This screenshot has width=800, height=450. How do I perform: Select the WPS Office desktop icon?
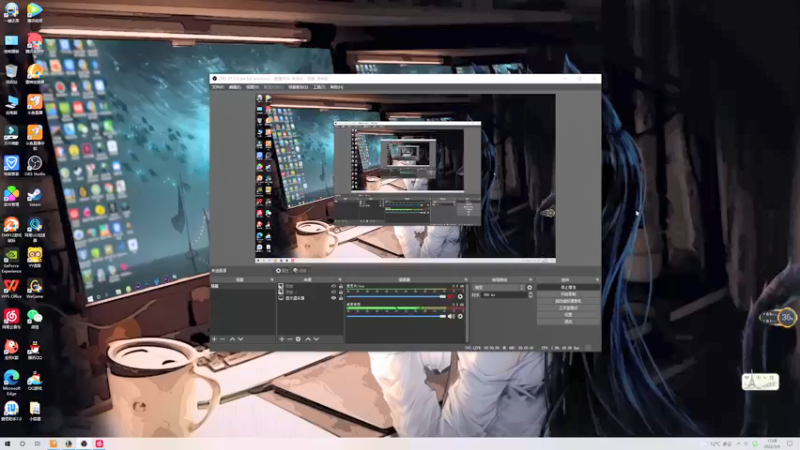(11, 289)
